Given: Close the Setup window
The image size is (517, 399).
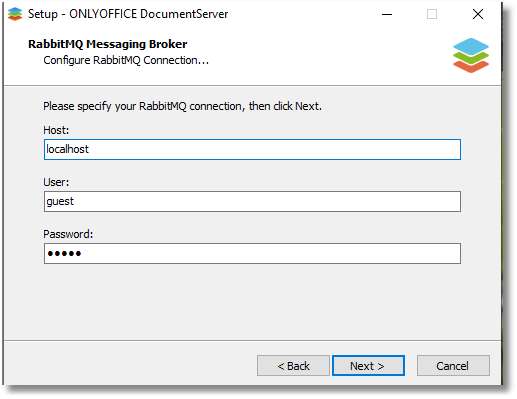Looking at the screenshot, I should (x=478, y=14).
